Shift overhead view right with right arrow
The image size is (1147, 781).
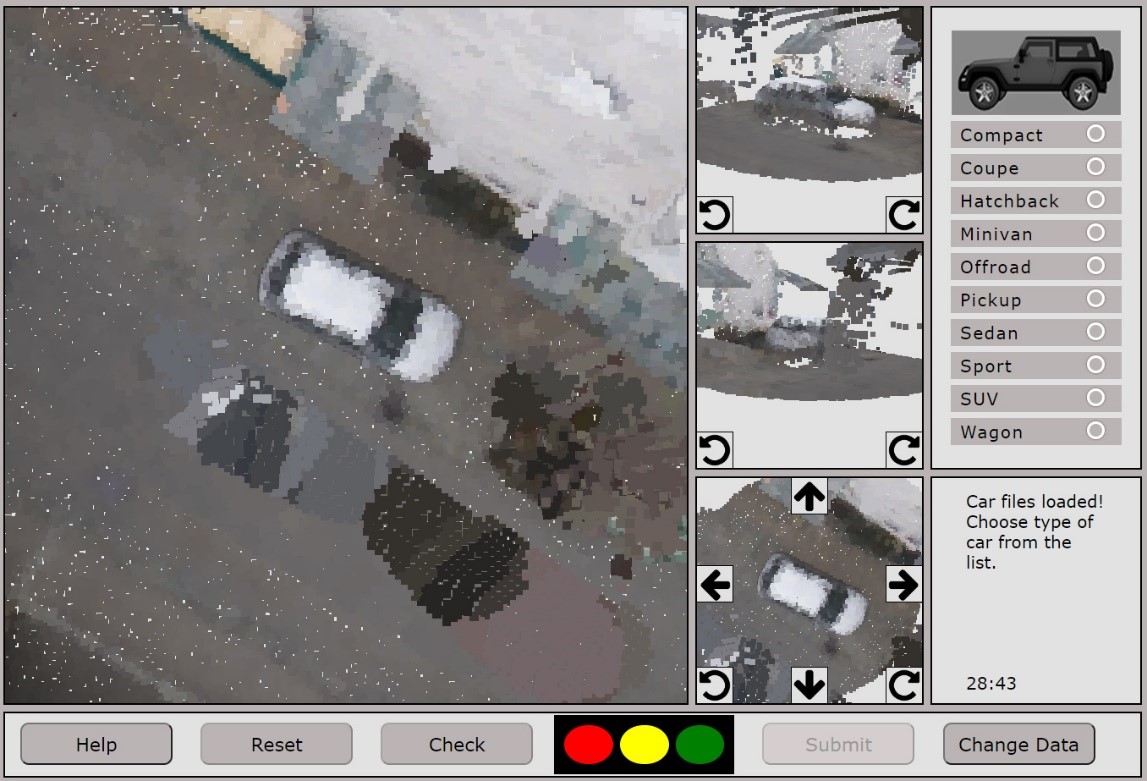click(903, 584)
